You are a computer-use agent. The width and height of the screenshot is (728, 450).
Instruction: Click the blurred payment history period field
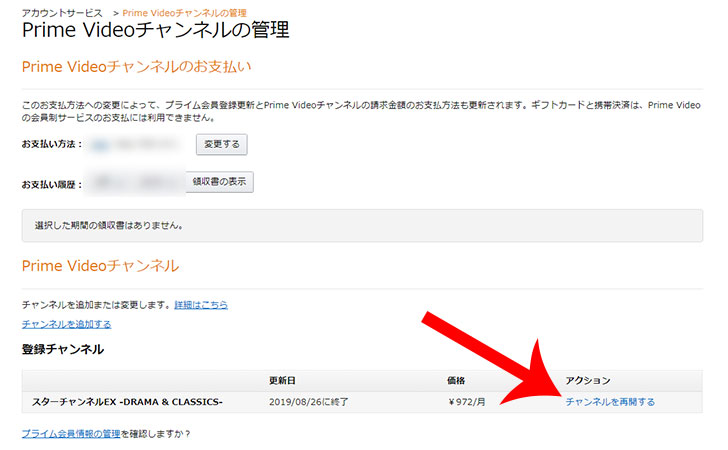click(x=136, y=182)
